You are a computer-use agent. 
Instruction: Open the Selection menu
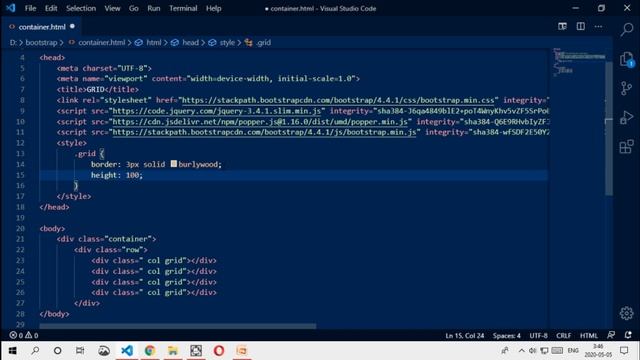81,8
